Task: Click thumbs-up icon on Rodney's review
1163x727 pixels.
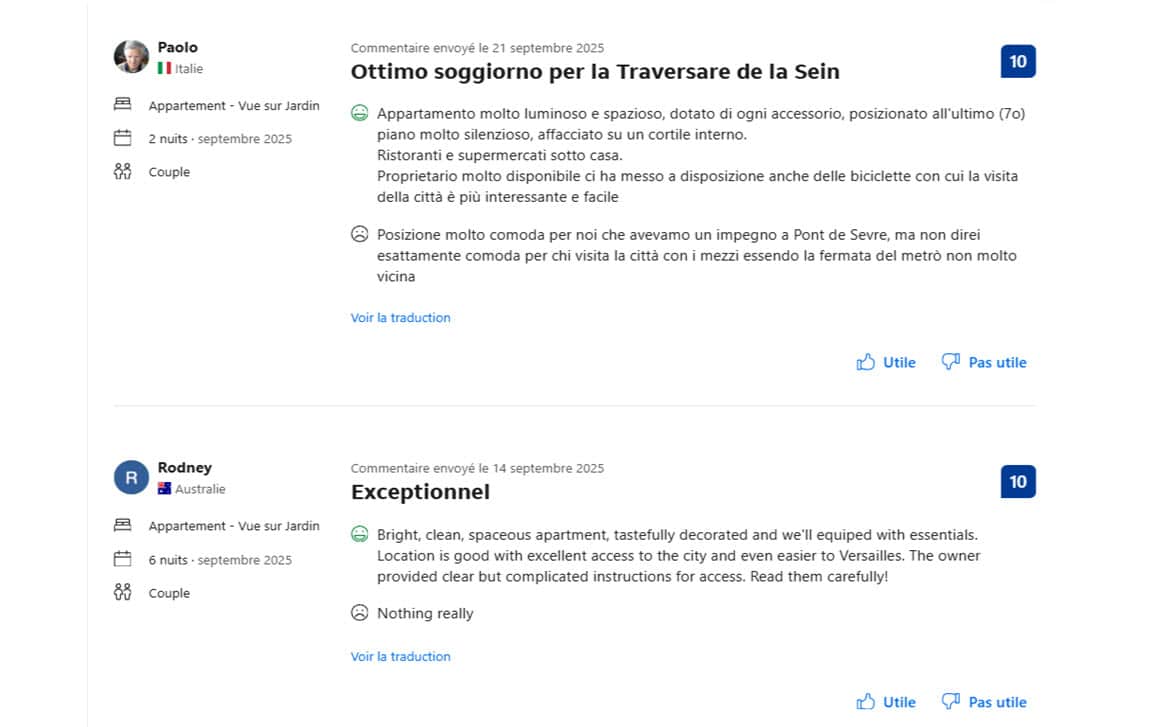Action: [x=866, y=702]
